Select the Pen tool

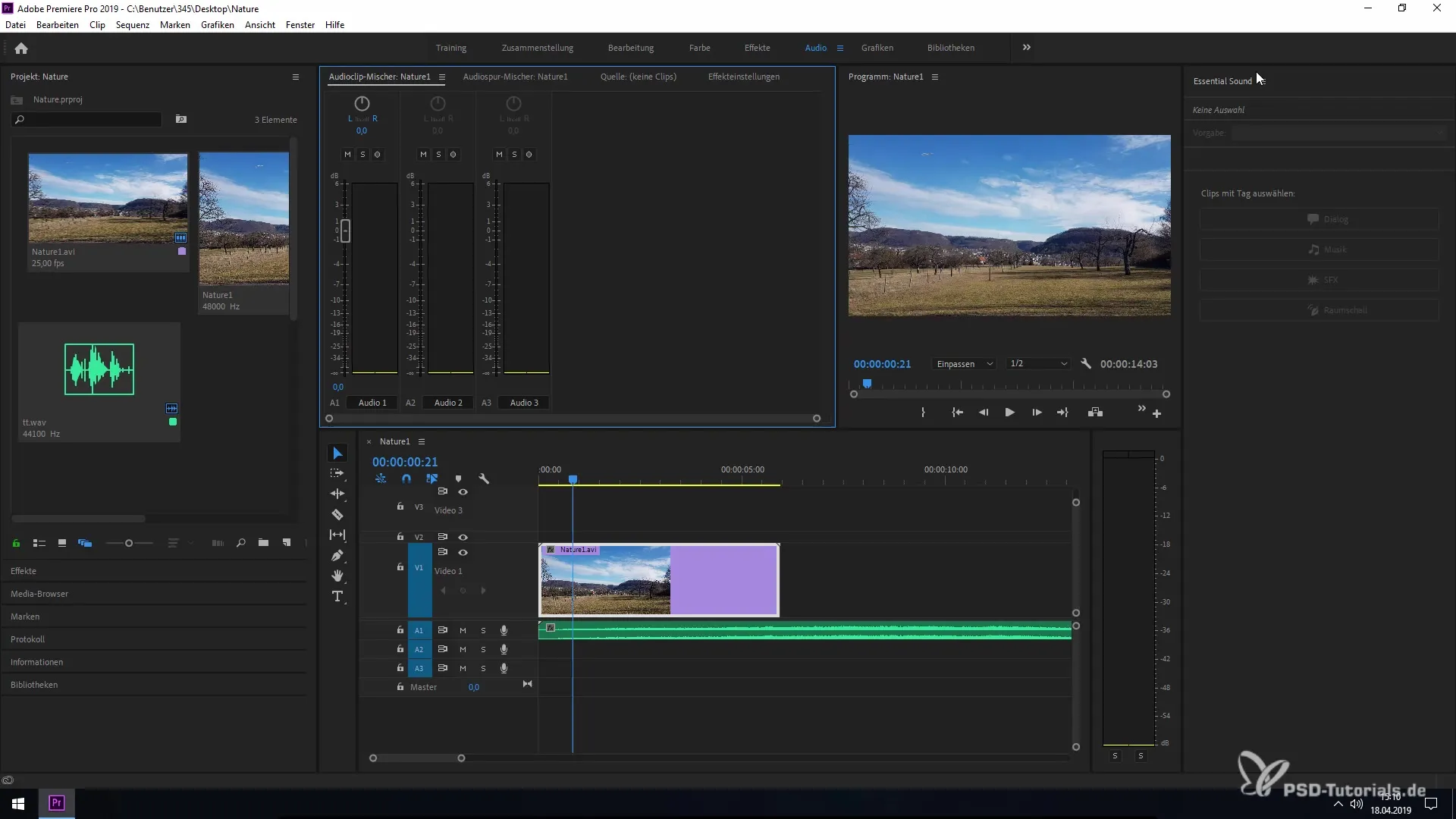(337, 555)
